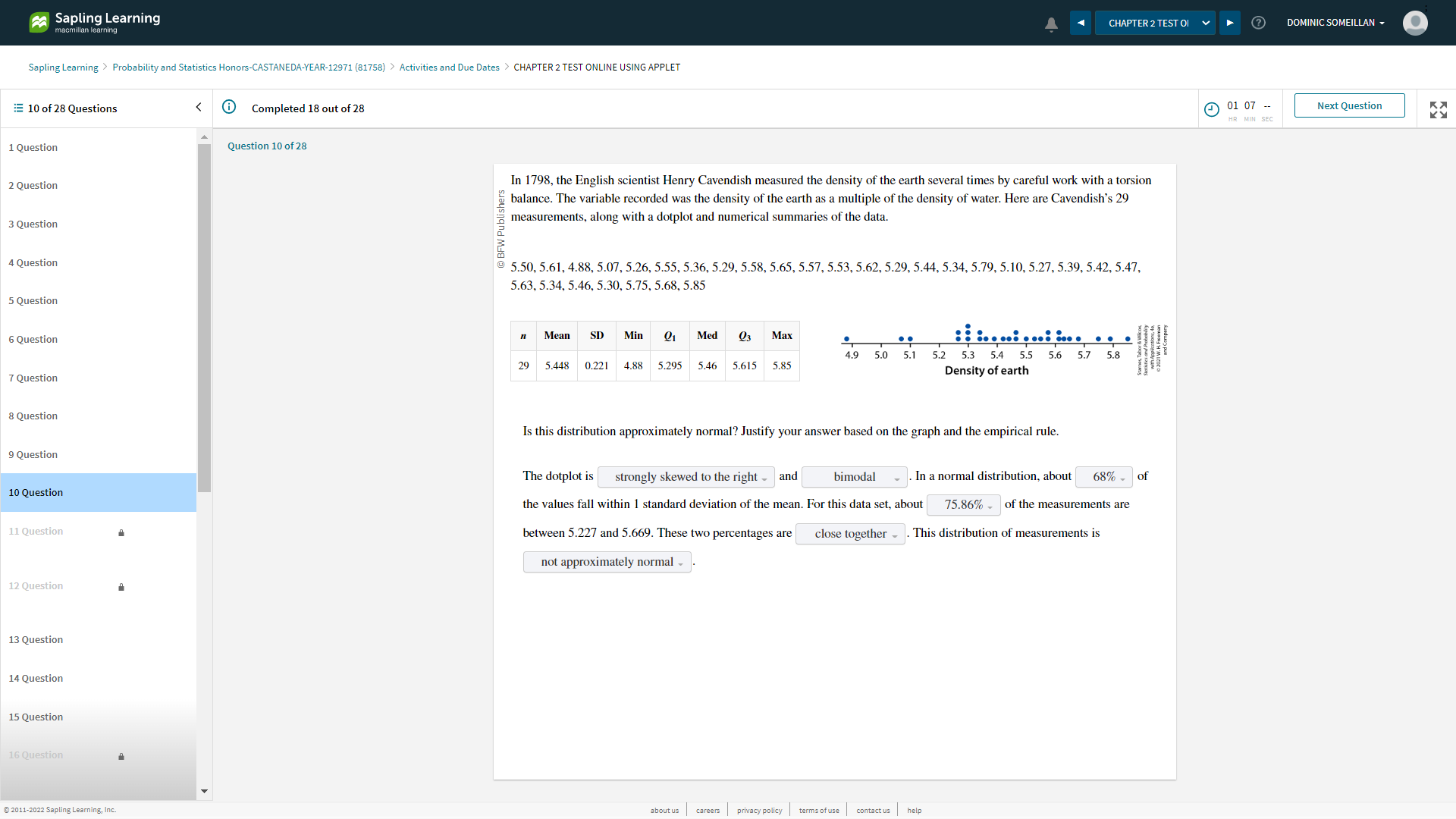Screen dimensions: 1456x819
Task: Click the timer clock icon
Action: [1212, 109]
